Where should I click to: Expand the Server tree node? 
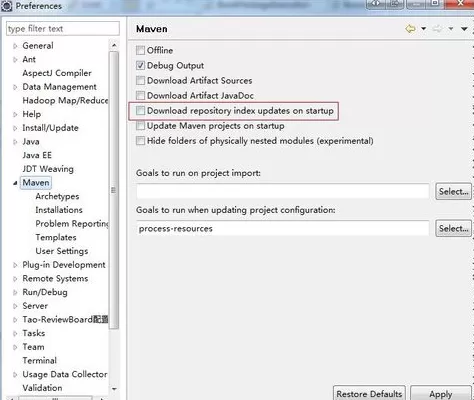(15, 306)
